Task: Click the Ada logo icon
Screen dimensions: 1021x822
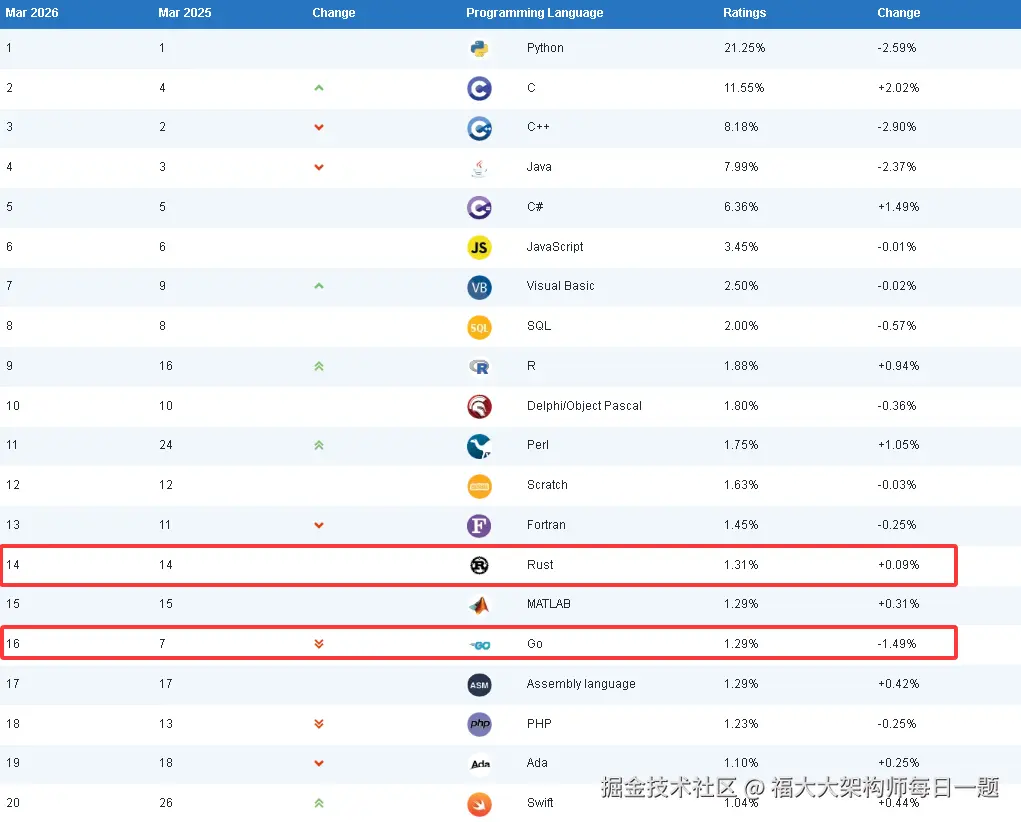Action: click(480, 764)
